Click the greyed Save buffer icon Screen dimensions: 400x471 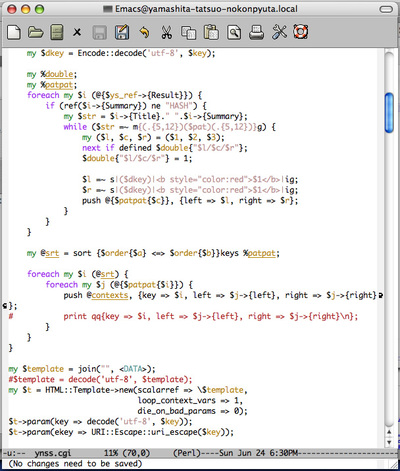coord(99,33)
